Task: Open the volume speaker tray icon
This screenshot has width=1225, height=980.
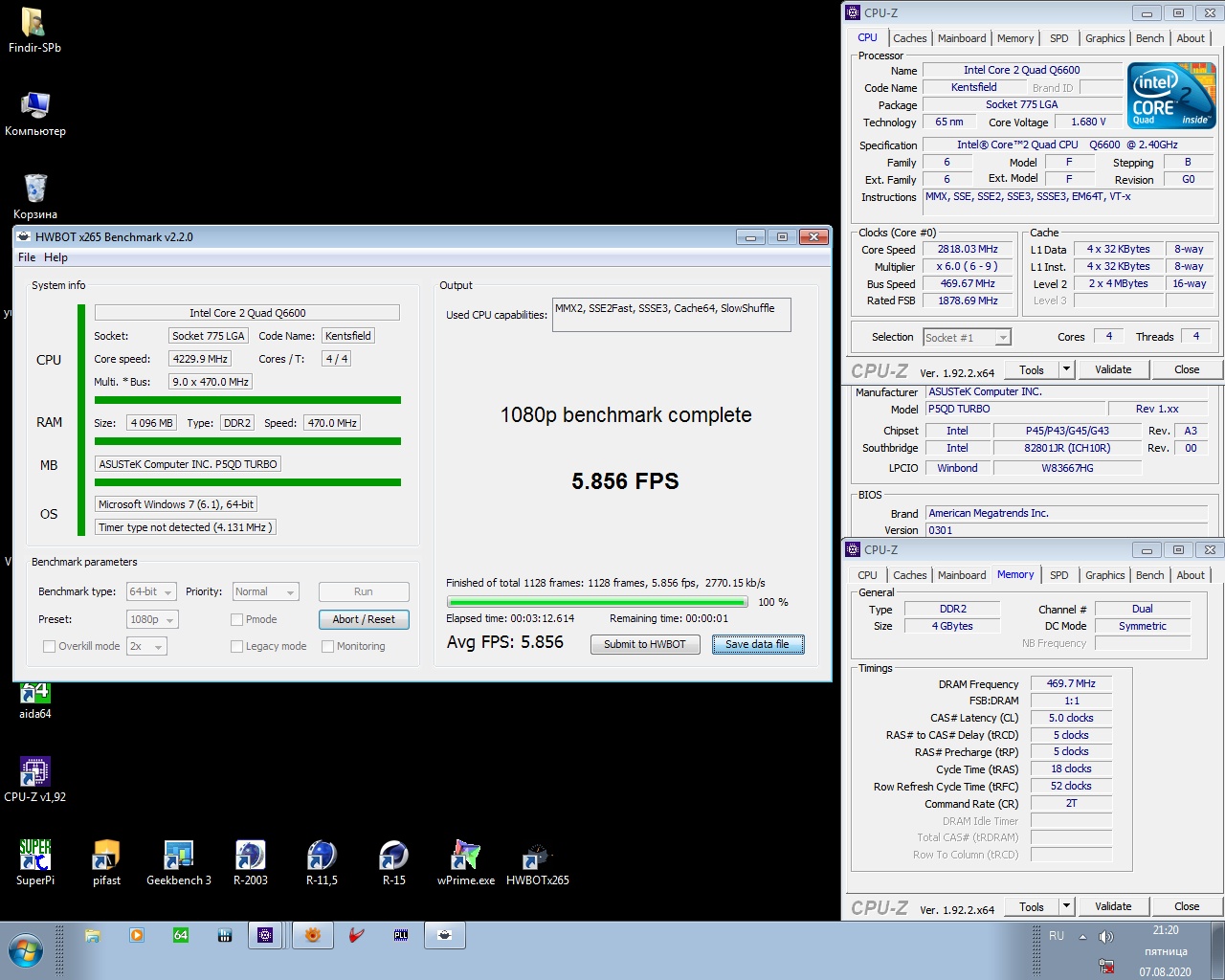Action: tap(1106, 937)
